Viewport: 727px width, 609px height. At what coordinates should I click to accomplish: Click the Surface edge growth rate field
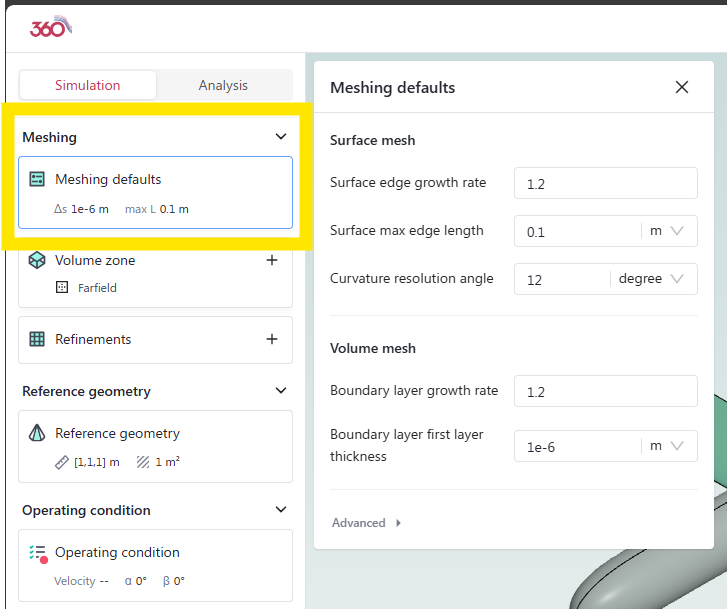(x=605, y=184)
